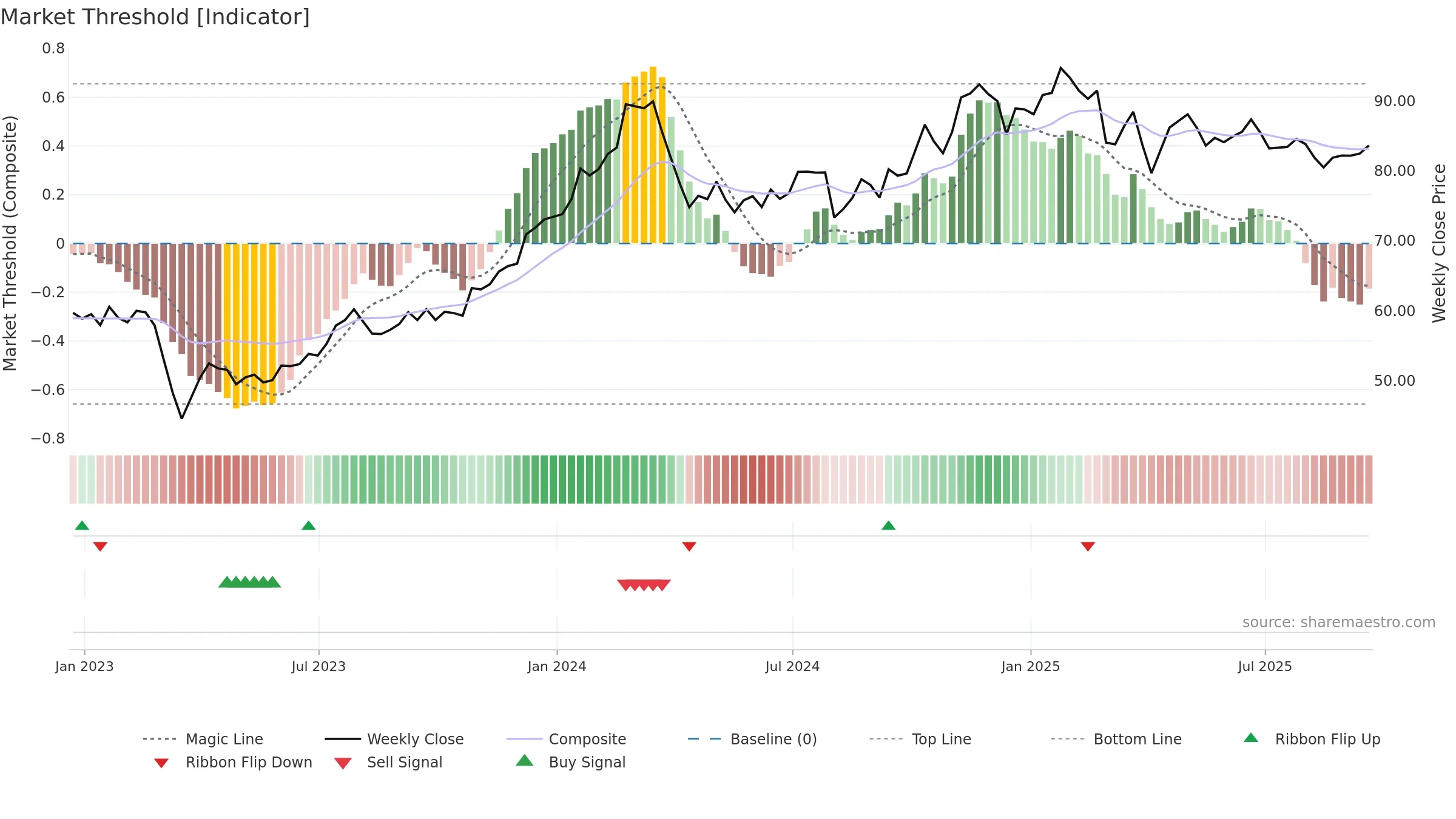Click the Jan 2023 x-axis label
Viewport: 1456px width, 819px height.
tap(84, 666)
